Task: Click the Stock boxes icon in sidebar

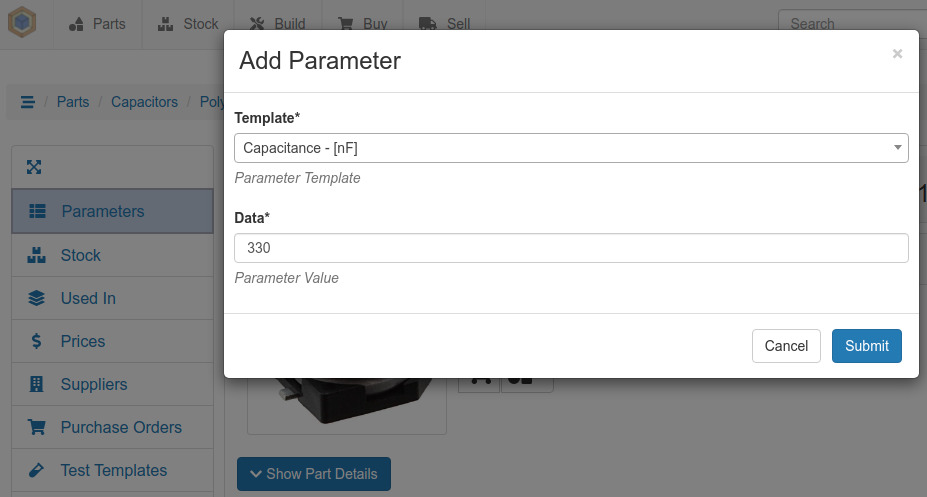Action: coord(37,255)
